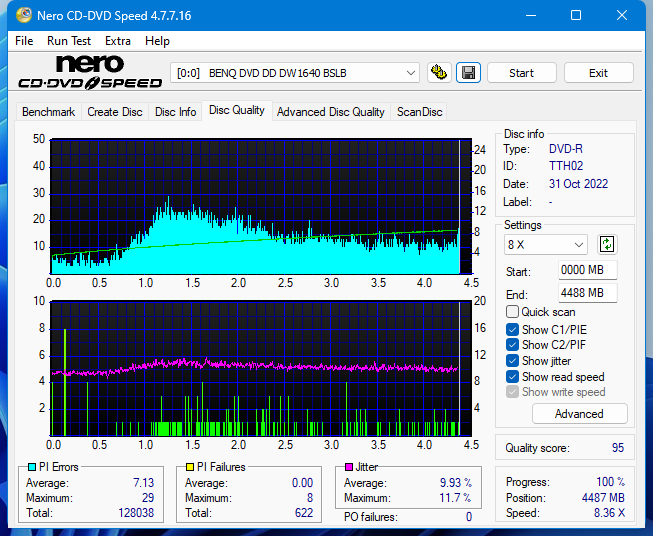Switch to the Create Disc tab

pyautogui.click(x=115, y=112)
